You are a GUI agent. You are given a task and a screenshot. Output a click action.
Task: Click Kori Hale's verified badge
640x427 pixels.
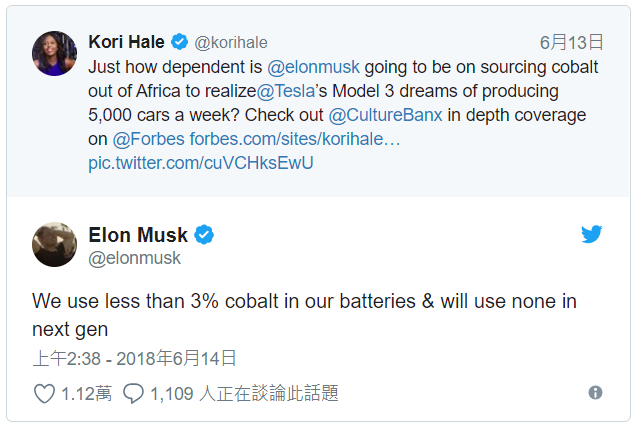pos(179,42)
